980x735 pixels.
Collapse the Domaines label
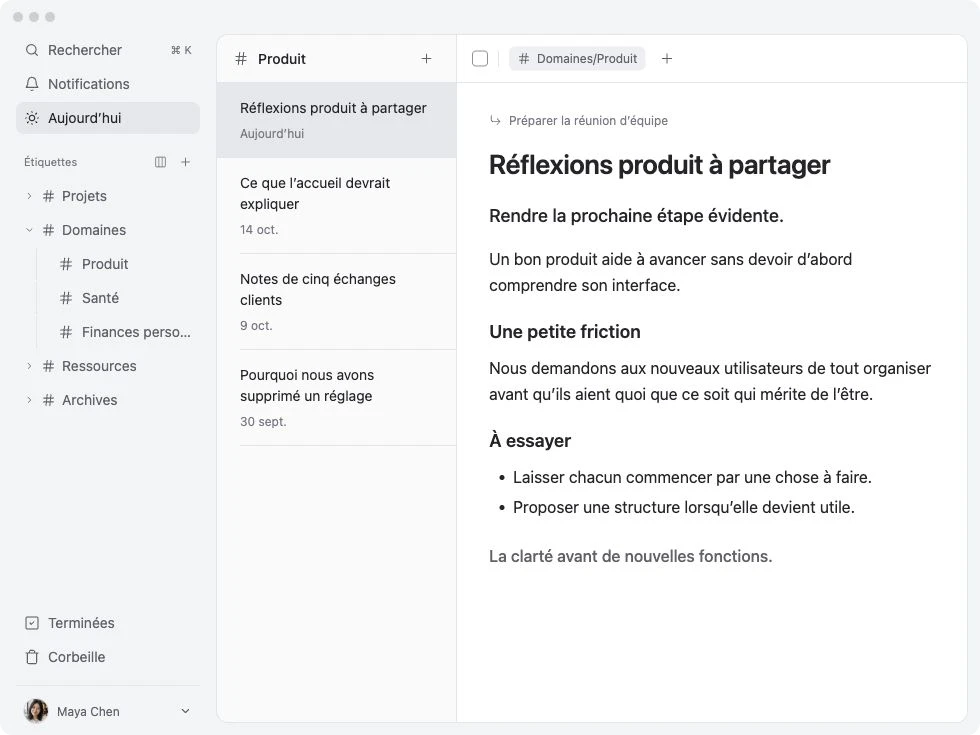pyautogui.click(x=29, y=230)
